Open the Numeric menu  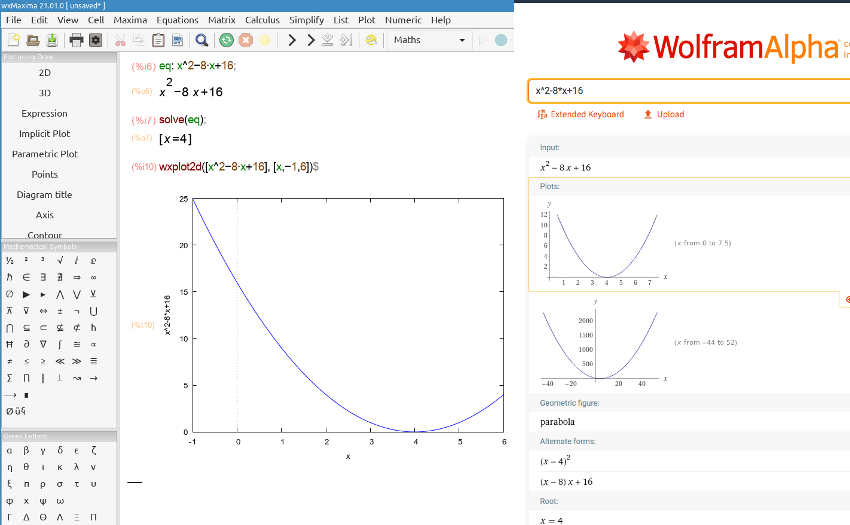pos(403,20)
